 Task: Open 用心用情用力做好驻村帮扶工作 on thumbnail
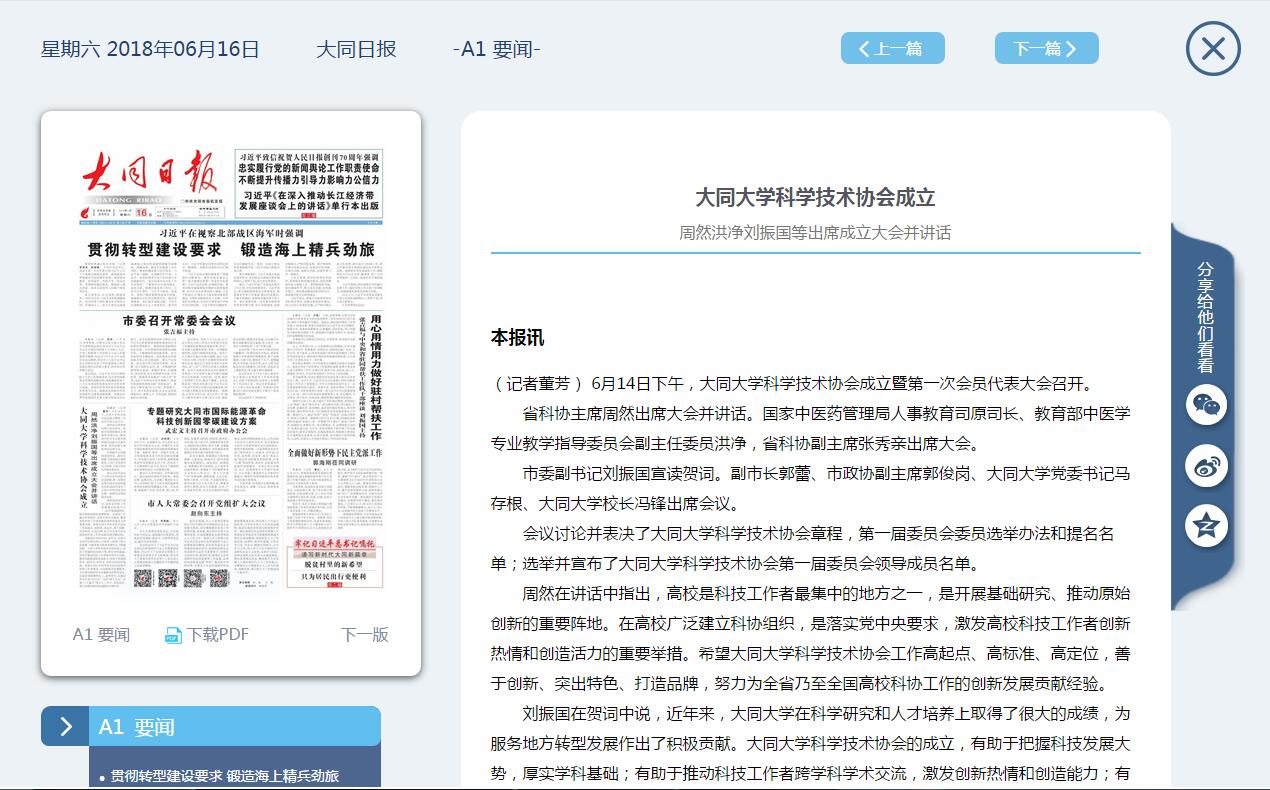pyautogui.click(x=376, y=378)
